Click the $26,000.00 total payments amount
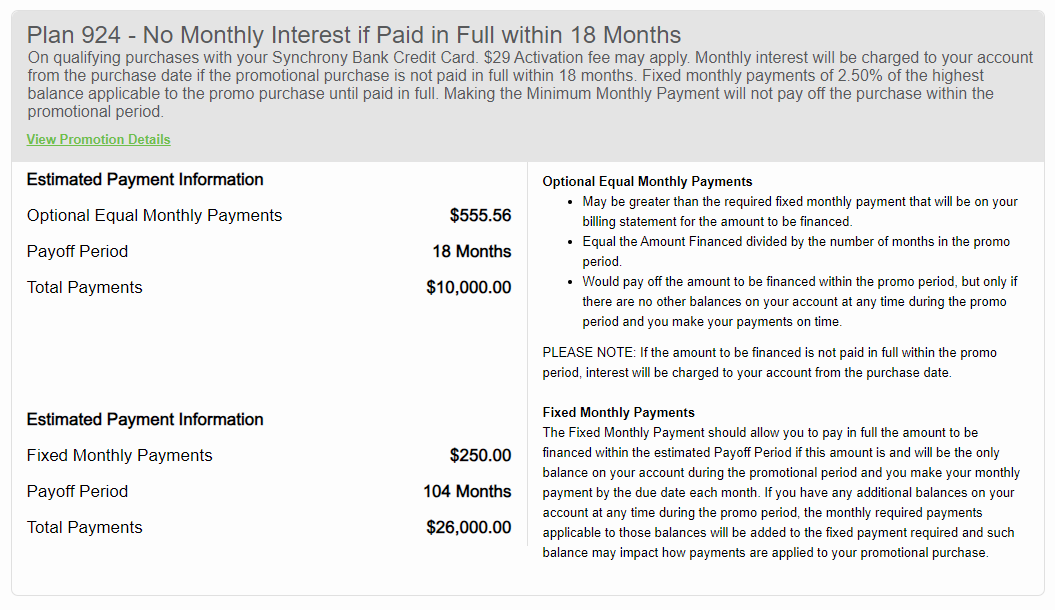1055x610 pixels. [468, 527]
